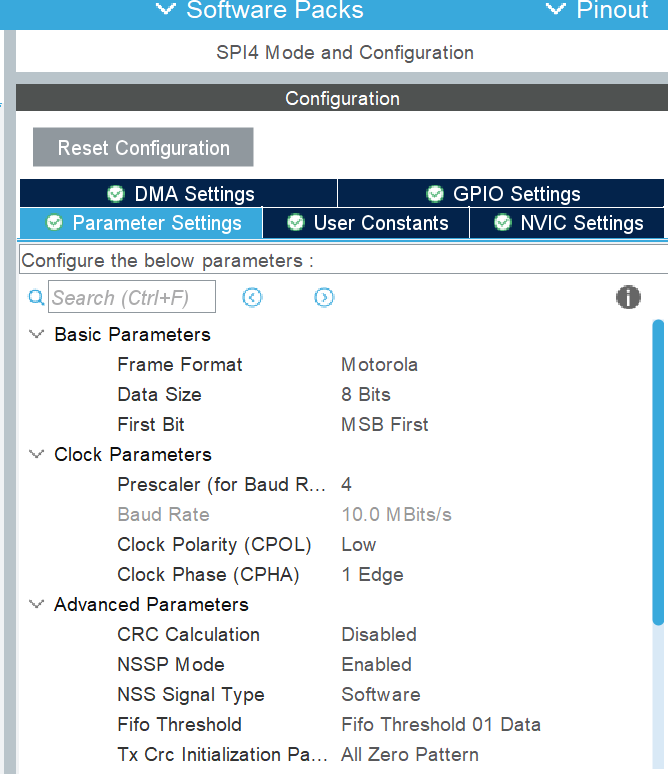Image resolution: width=668 pixels, height=774 pixels.
Task: Go to next search result arrow
Action: 324,297
